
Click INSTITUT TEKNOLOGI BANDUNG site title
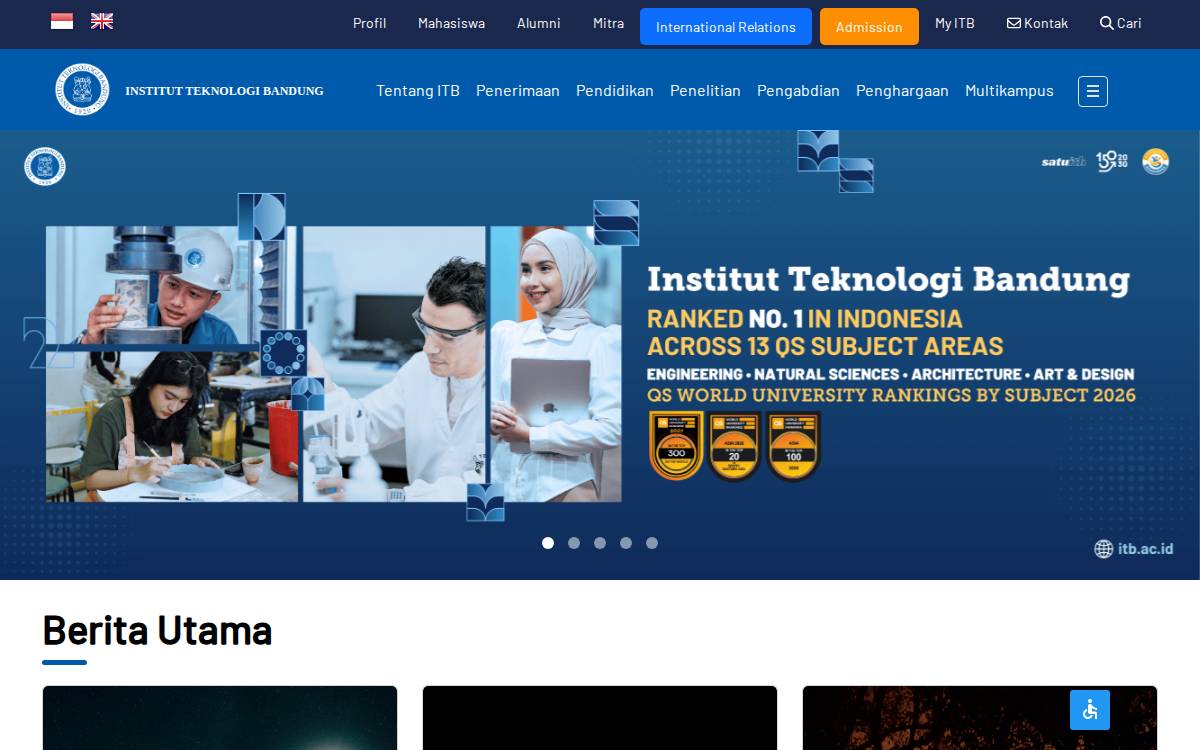click(x=224, y=91)
